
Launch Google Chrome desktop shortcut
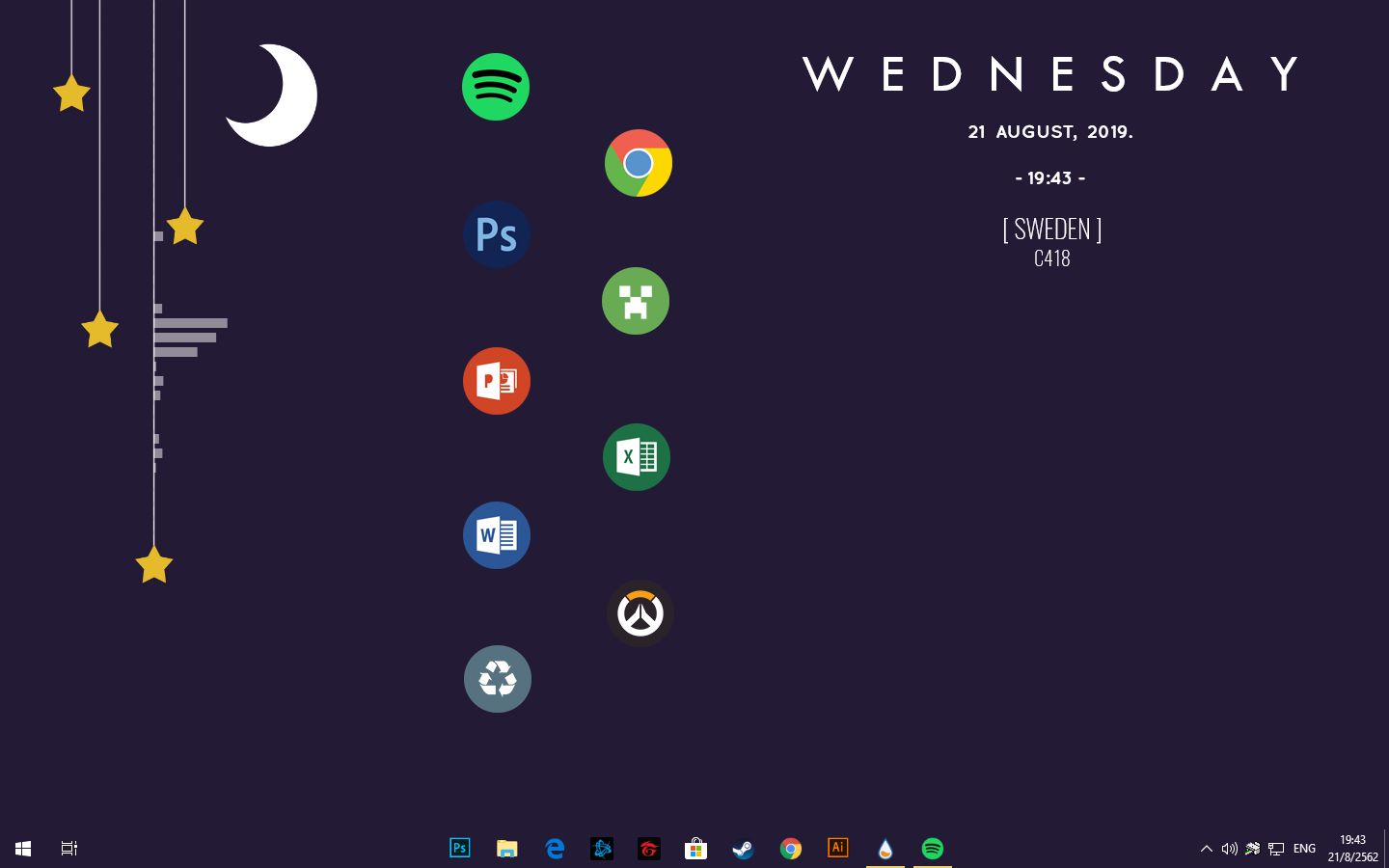(x=638, y=163)
